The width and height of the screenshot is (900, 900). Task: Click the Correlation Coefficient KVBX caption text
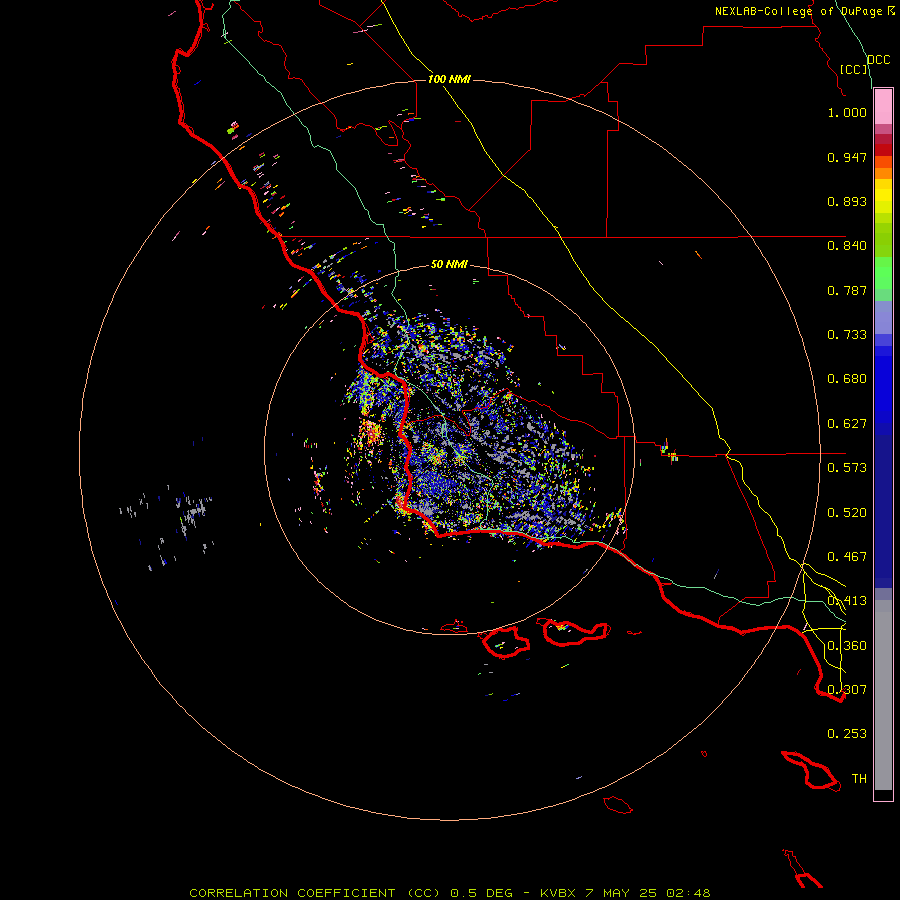[449, 893]
